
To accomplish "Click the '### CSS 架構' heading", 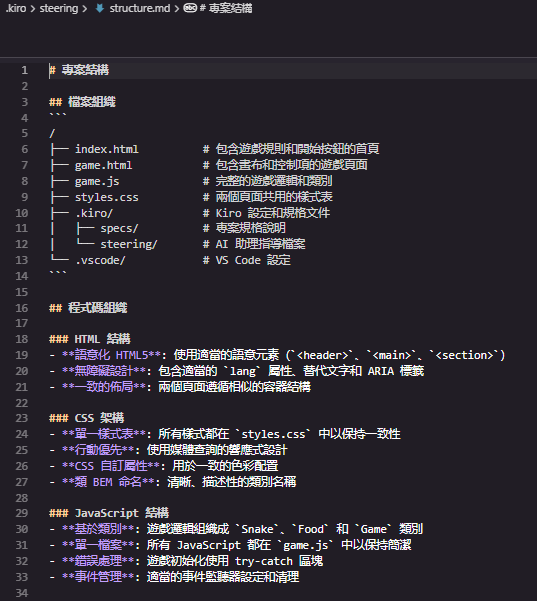I will [x=87, y=418].
